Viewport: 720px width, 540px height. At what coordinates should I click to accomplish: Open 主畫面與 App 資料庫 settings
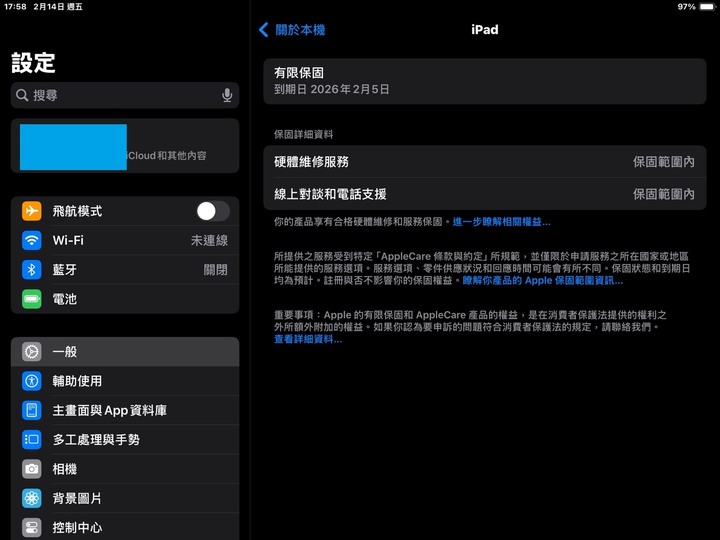(x=125, y=410)
